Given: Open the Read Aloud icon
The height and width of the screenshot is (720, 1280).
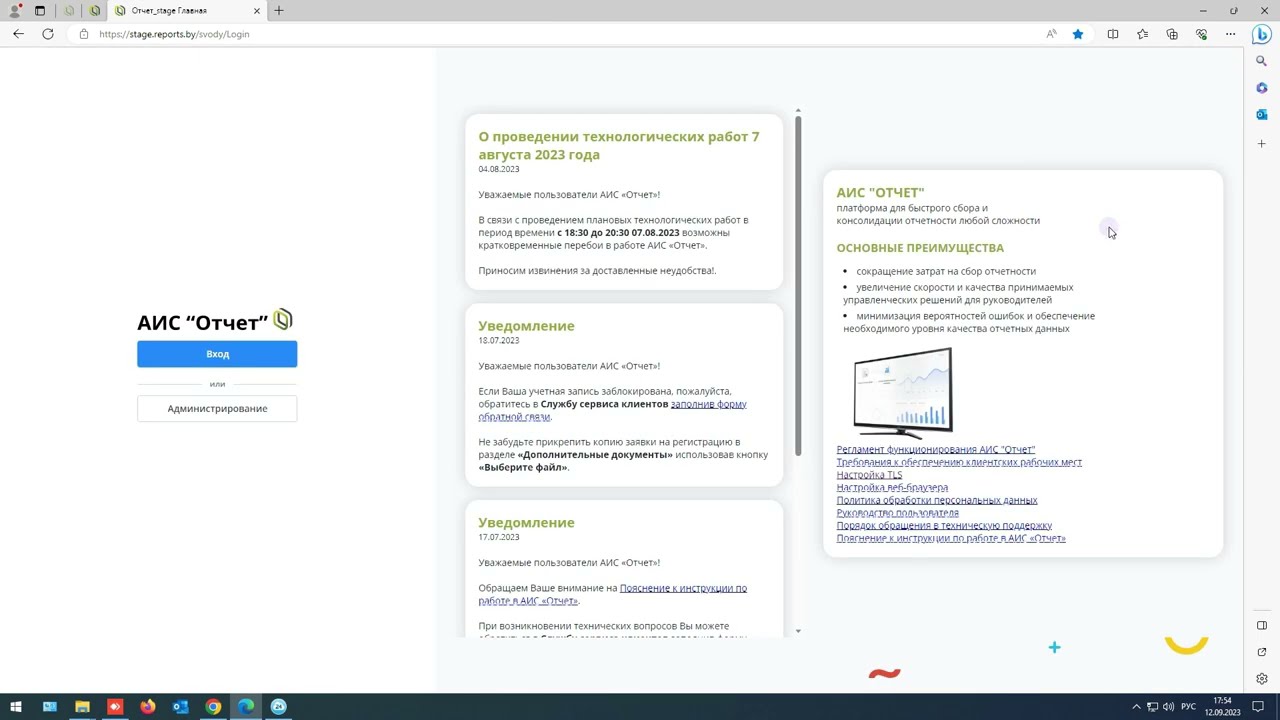Looking at the screenshot, I should click(1051, 34).
